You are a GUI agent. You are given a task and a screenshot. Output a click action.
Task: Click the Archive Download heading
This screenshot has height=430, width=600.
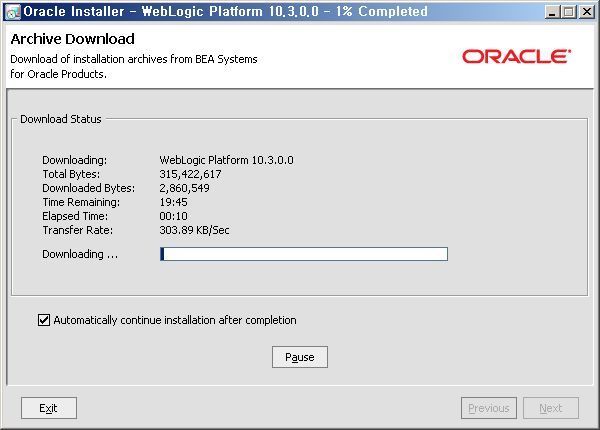(x=72, y=39)
